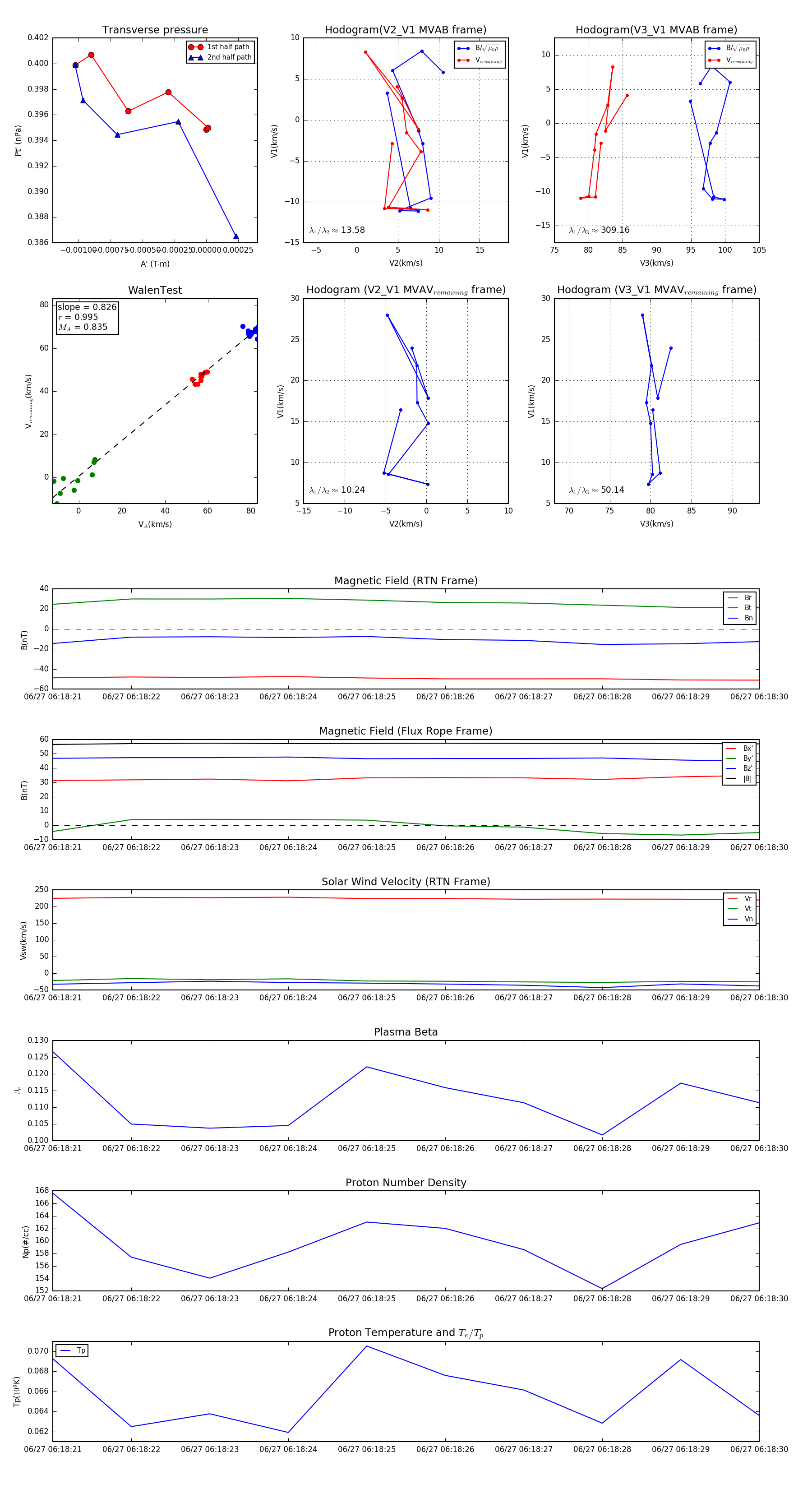The height and width of the screenshot is (1489, 812).
Task: Click the lowest blue triangle in Transverse pressure plot
Action: click(236, 236)
